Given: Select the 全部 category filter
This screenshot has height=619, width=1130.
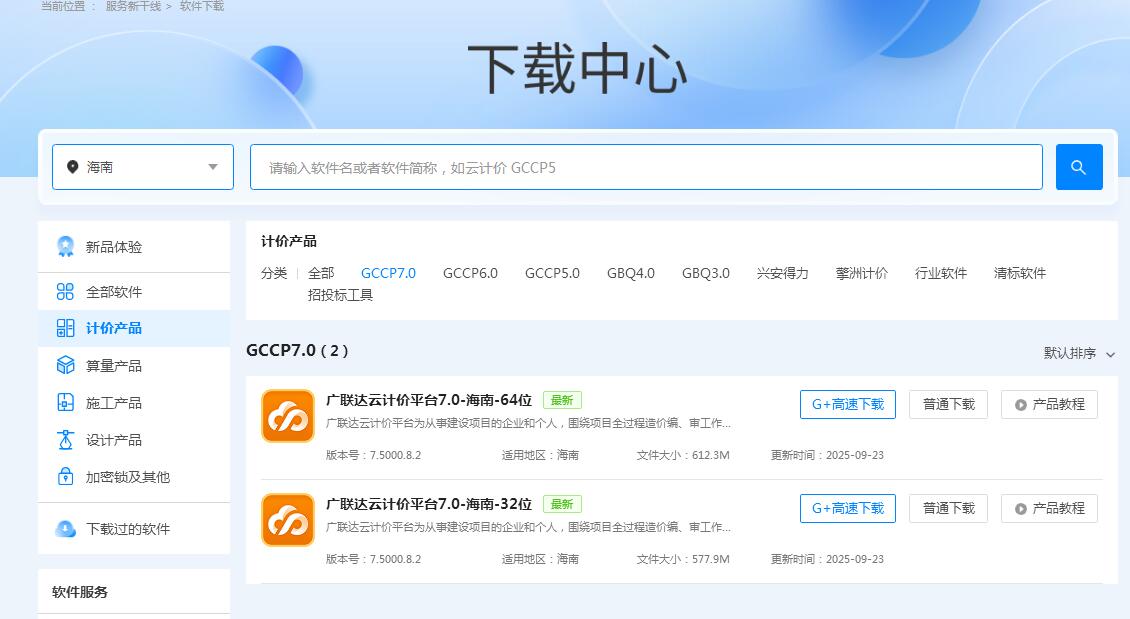Looking at the screenshot, I should coord(321,273).
